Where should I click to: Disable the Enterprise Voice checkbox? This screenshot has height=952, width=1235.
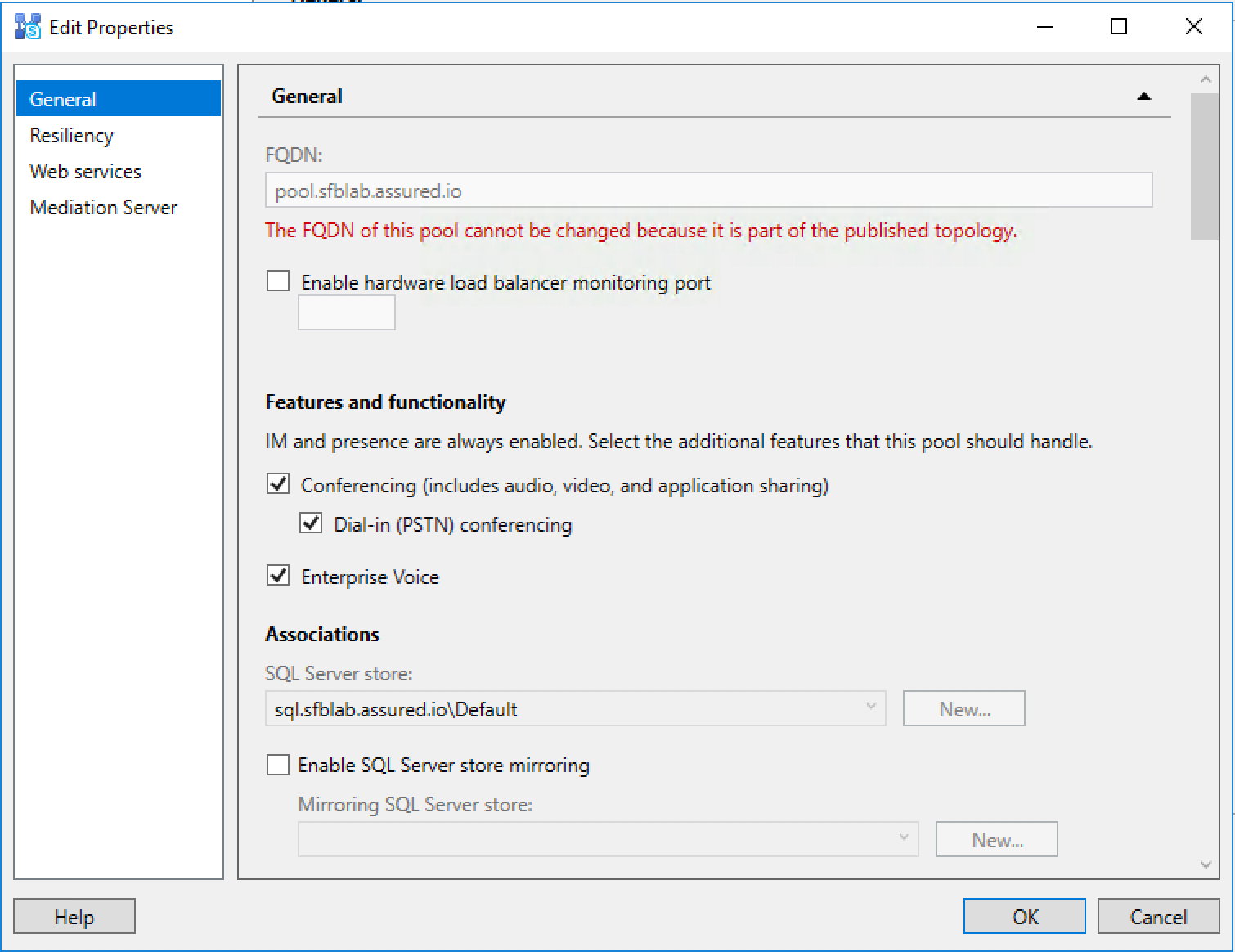[x=278, y=576]
